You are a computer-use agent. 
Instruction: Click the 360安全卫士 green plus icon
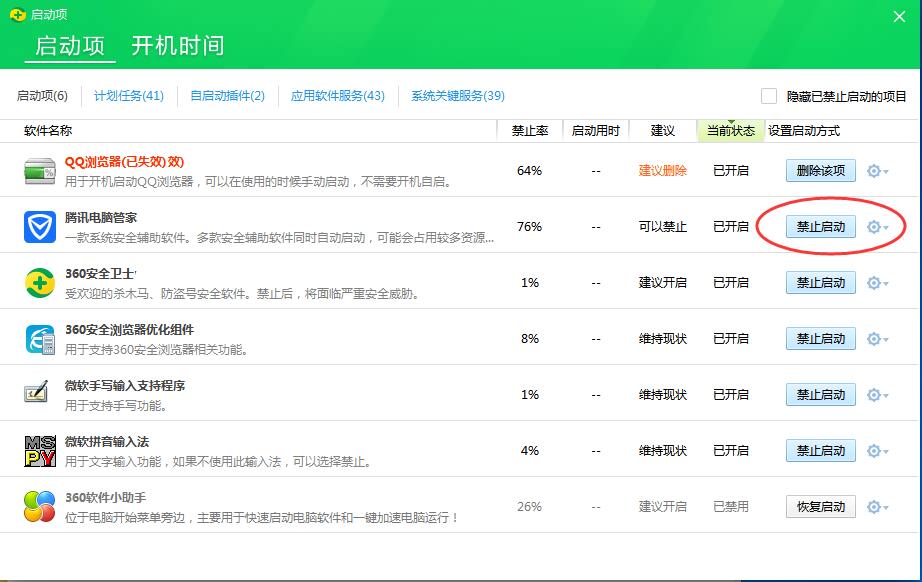point(40,283)
